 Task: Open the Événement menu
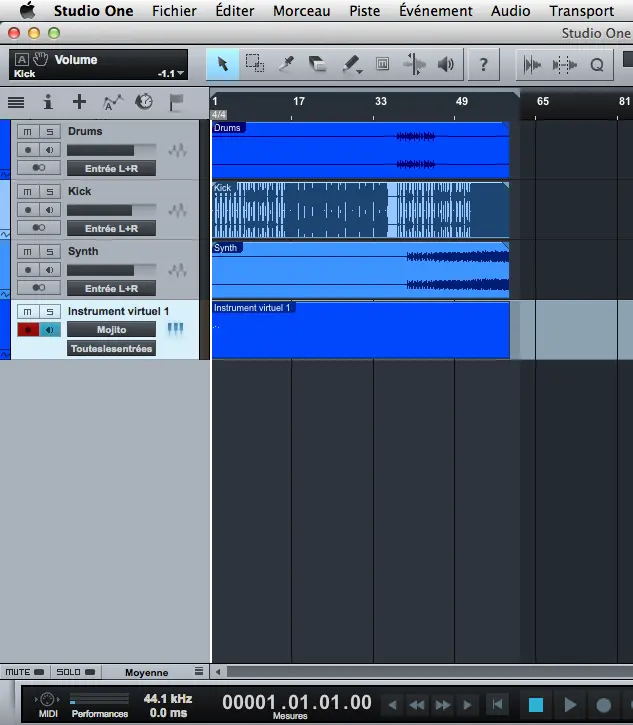tap(436, 10)
